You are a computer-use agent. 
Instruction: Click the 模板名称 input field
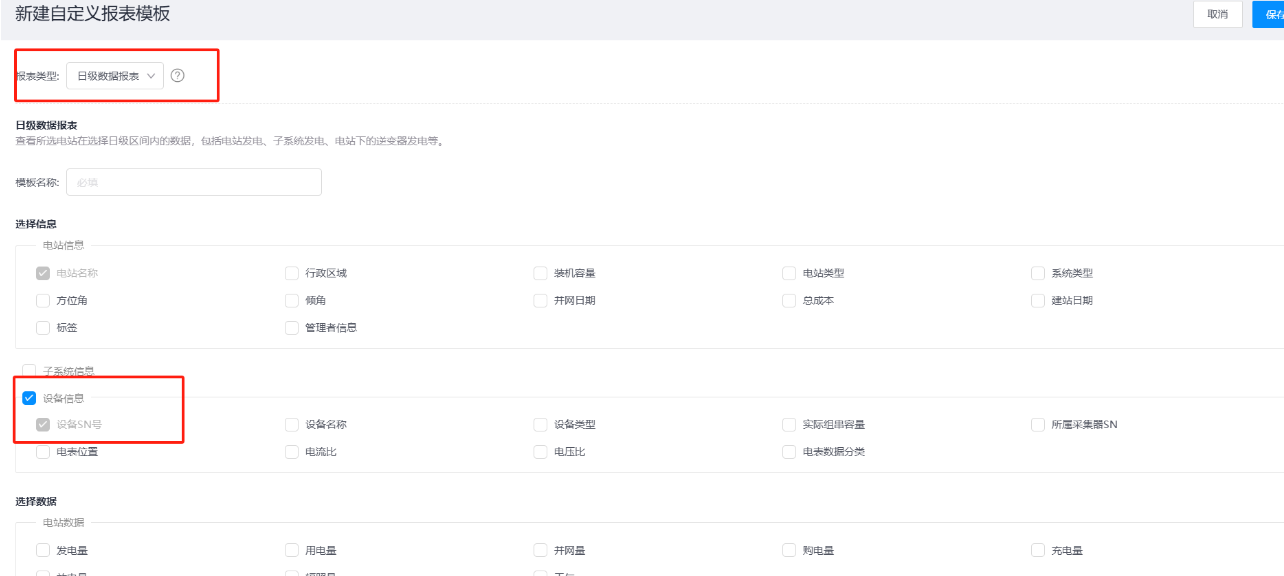(x=193, y=182)
